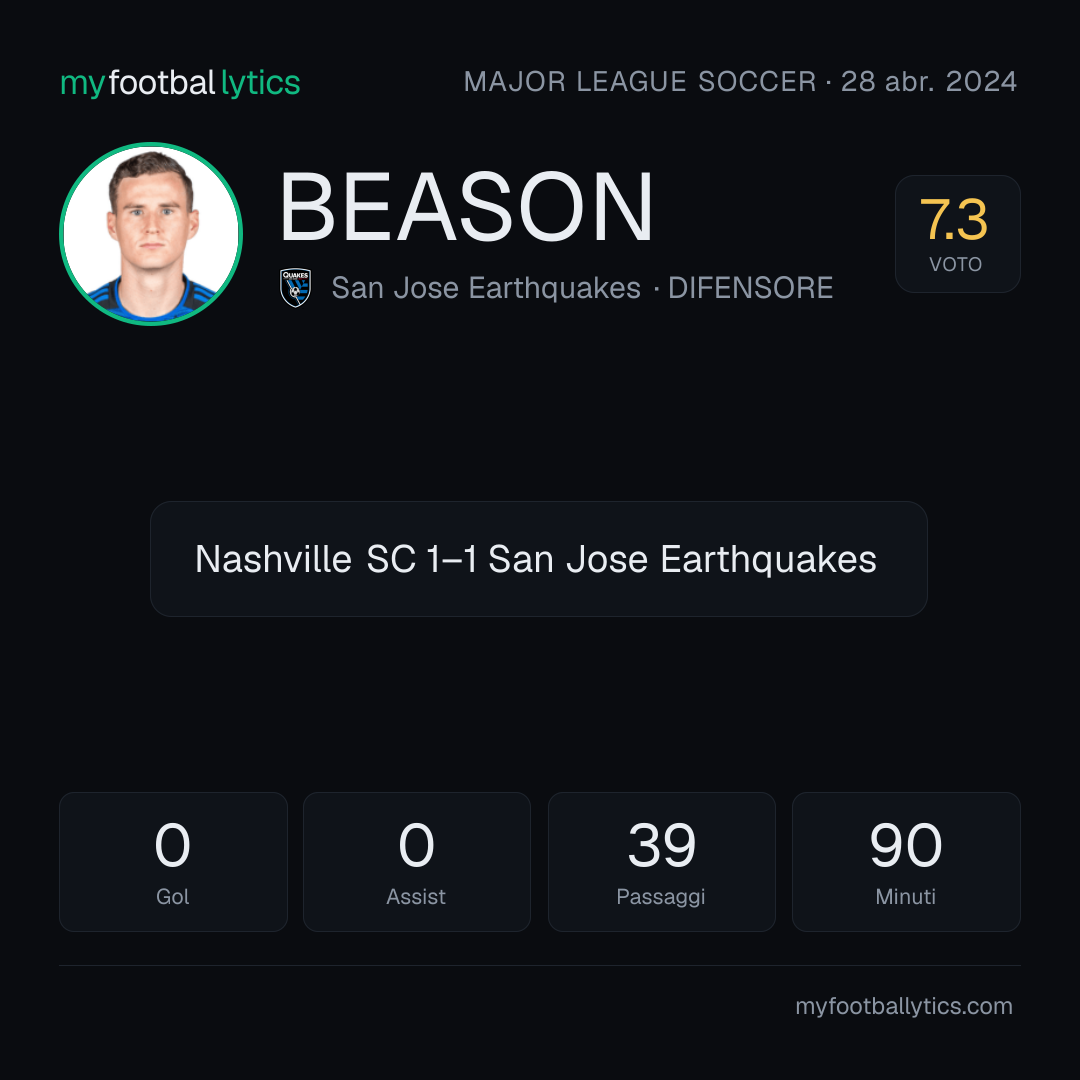The height and width of the screenshot is (1080, 1080).
Task: Click the Passaggi stat card showing 39
Action: pyautogui.click(x=661, y=862)
